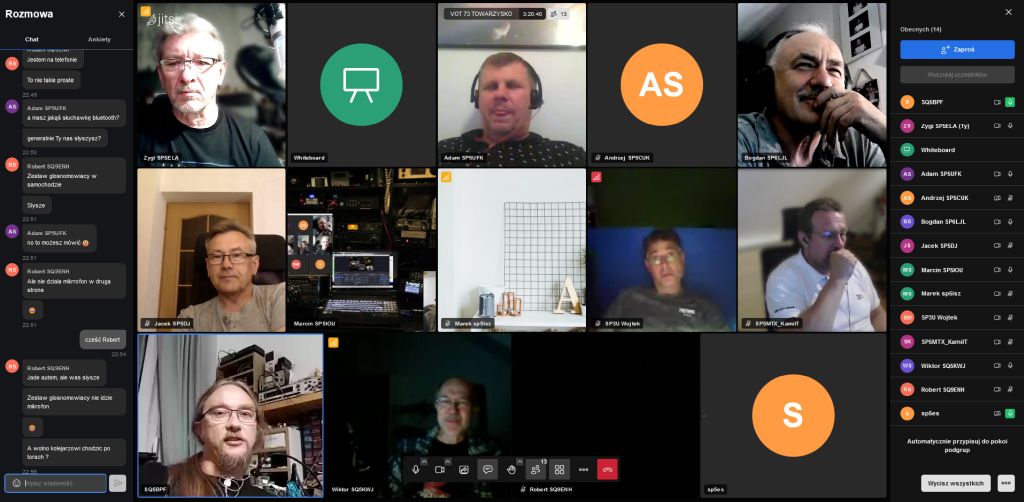Select the Marek sp5isz video tile

(x=511, y=250)
